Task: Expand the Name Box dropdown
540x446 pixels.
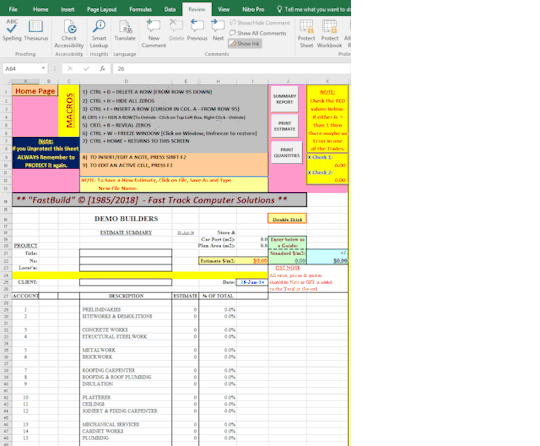Action: [x=43, y=68]
